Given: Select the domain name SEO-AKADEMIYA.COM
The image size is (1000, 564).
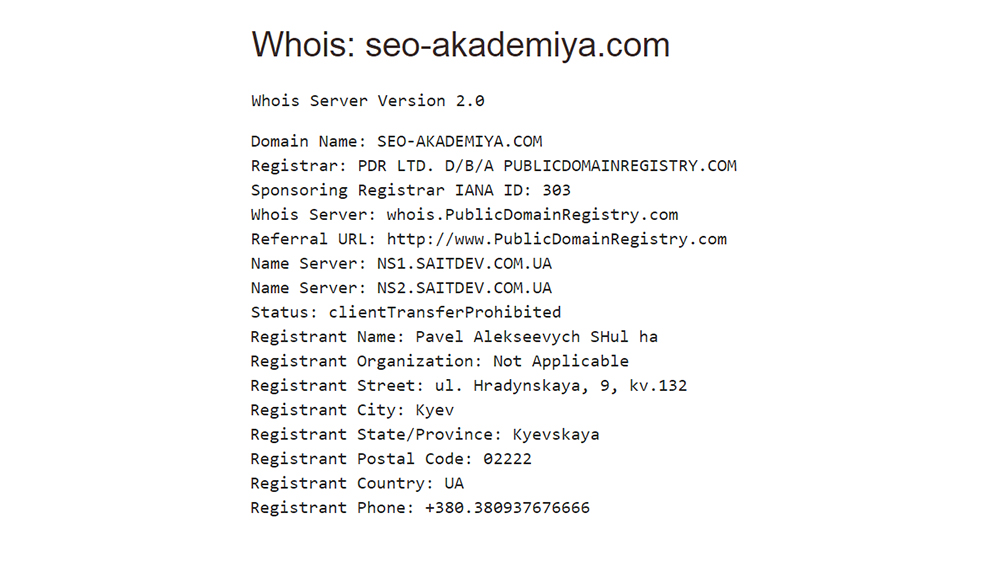Looking at the screenshot, I should (459, 142).
